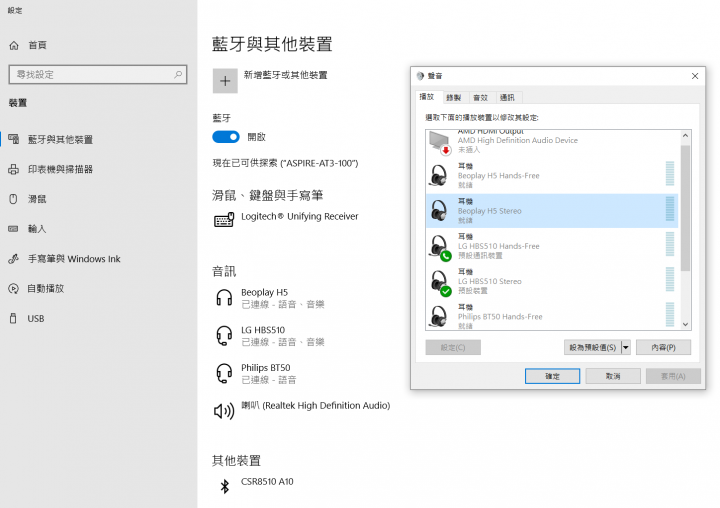720x508 pixels.
Task: Select the AMD HDMI Output device icon
Action: 440,142
